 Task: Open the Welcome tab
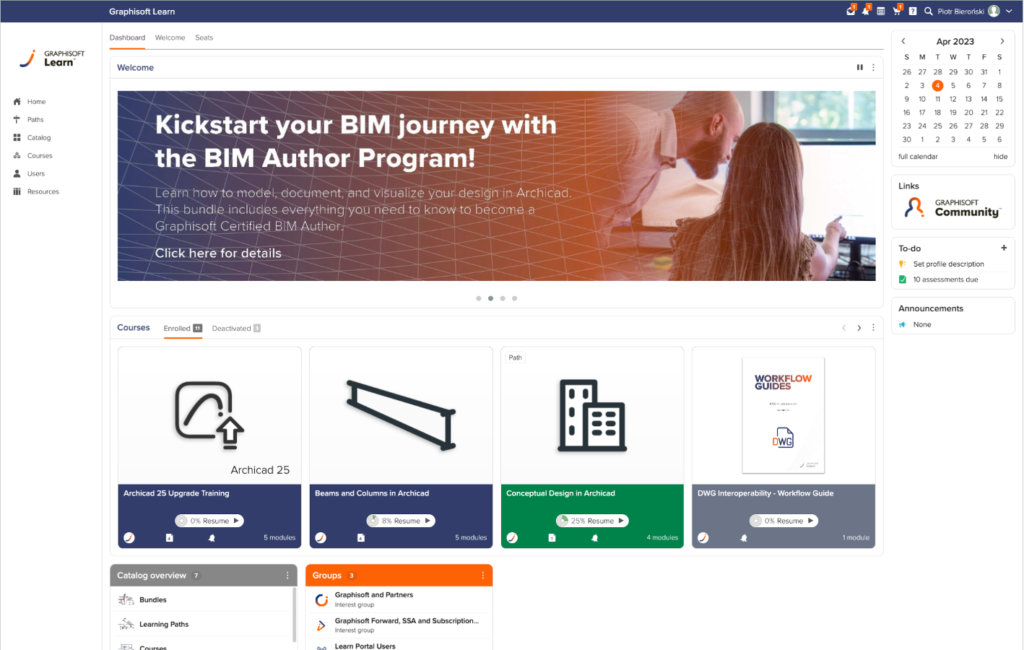(x=170, y=37)
